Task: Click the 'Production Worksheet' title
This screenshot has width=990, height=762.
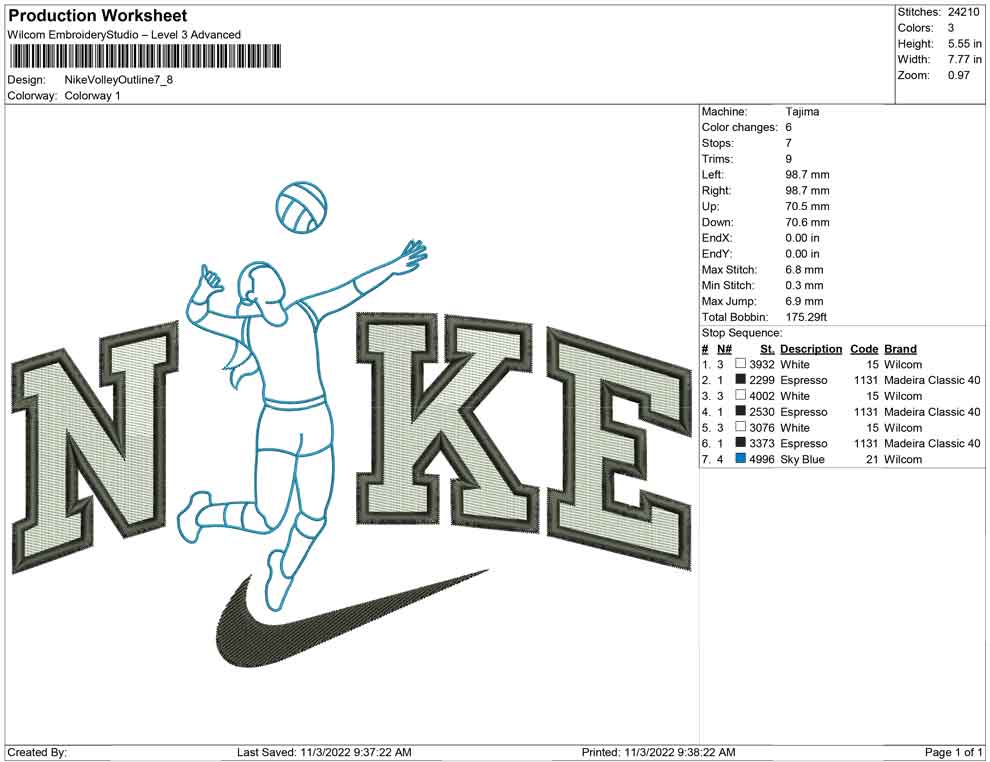Action: pyautogui.click(x=98, y=16)
